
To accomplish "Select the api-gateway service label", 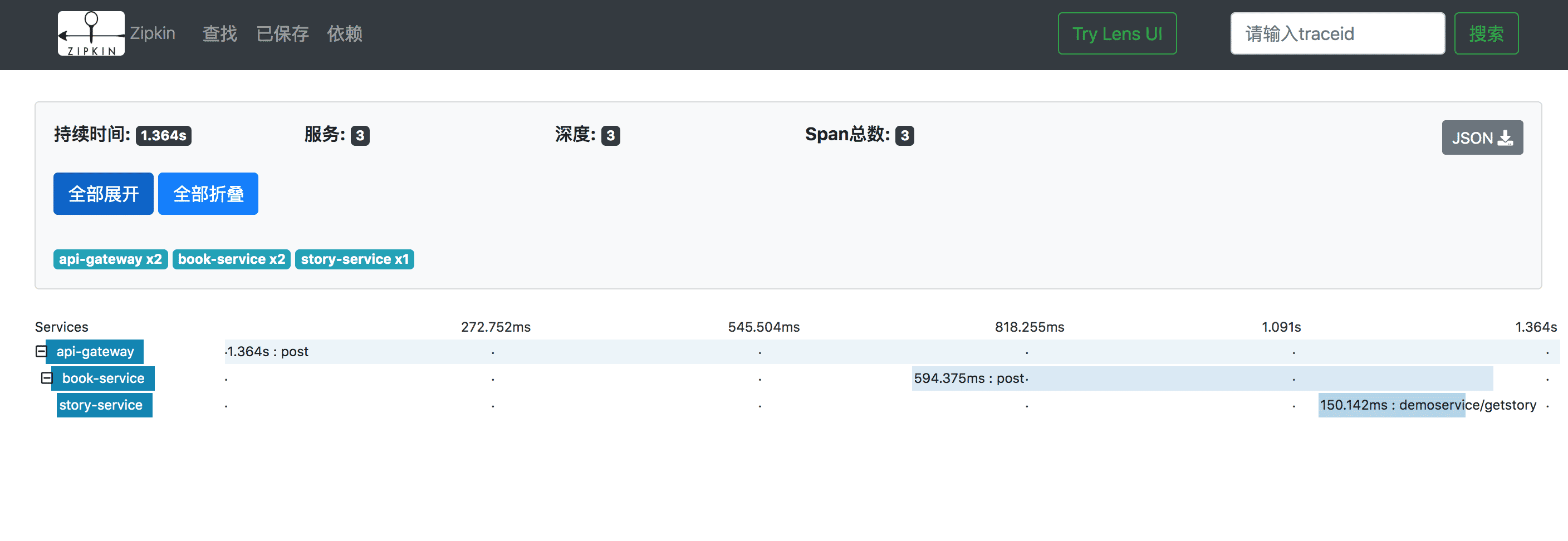I will (95, 351).
